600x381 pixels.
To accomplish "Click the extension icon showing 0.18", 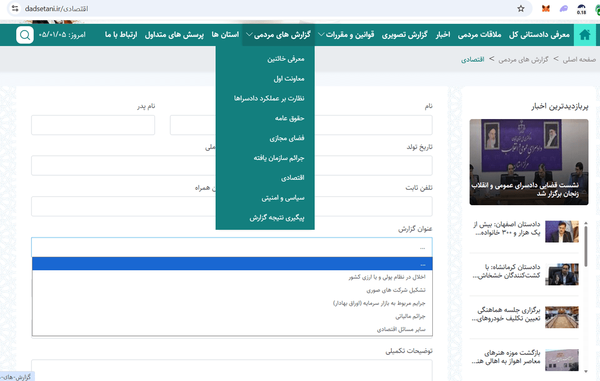I will tap(581, 9).
